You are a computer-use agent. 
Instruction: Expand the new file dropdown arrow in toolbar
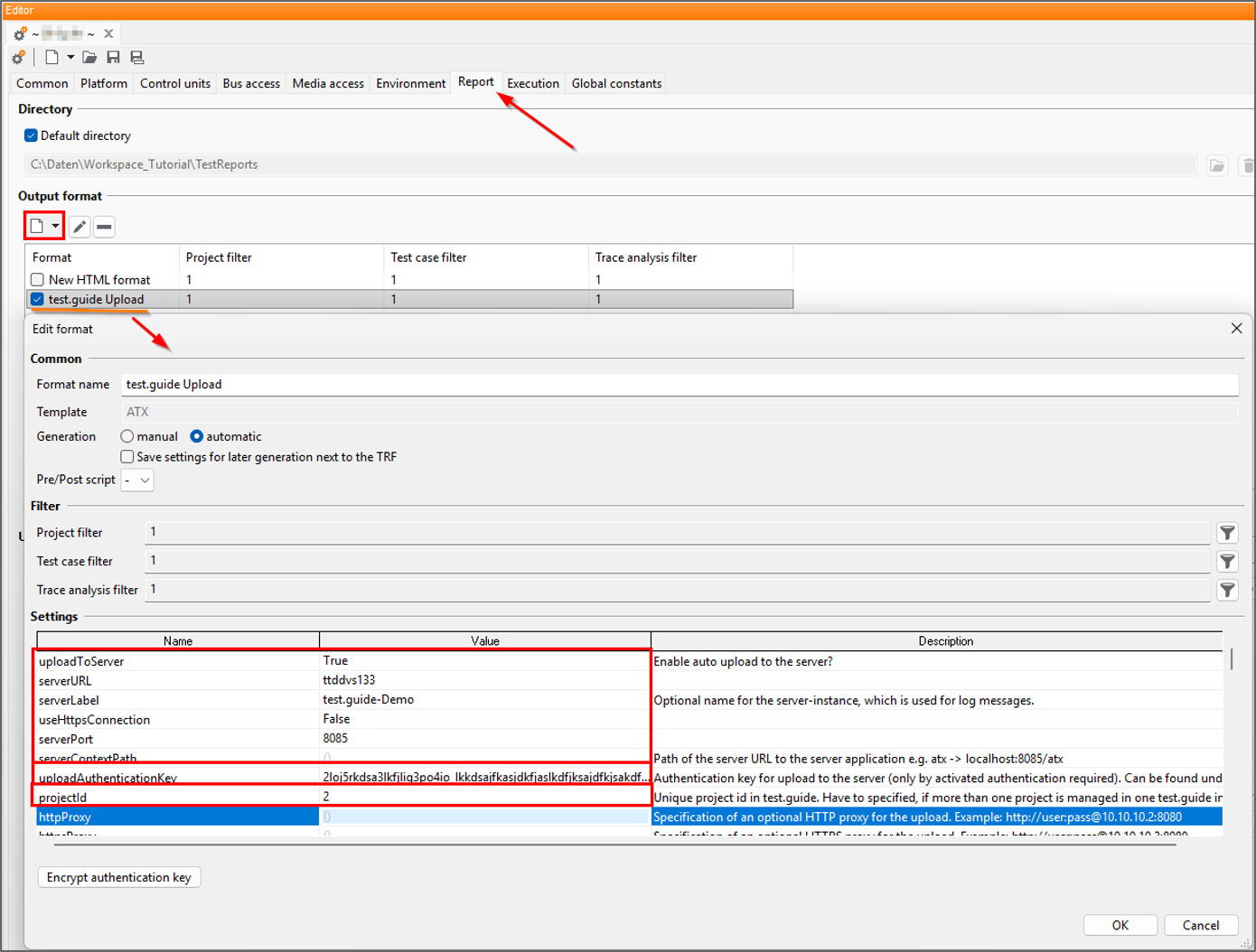tap(70, 57)
